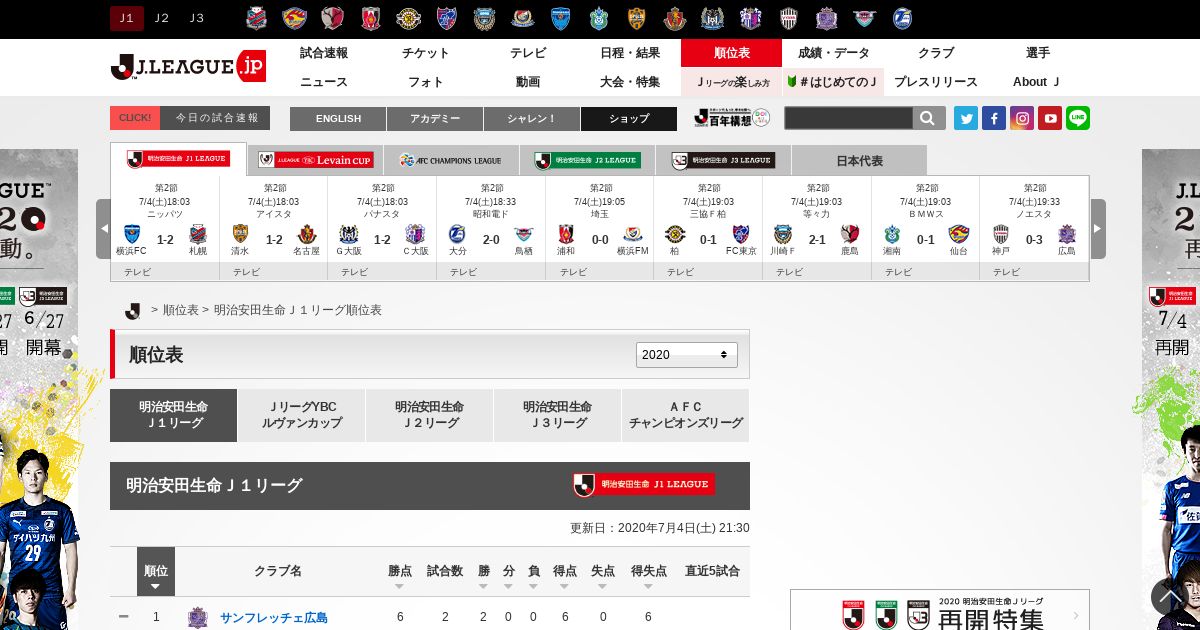Open the サンフレッチェ広島 club link
This screenshot has width=1200, height=630.
click(x=274, y=618)
